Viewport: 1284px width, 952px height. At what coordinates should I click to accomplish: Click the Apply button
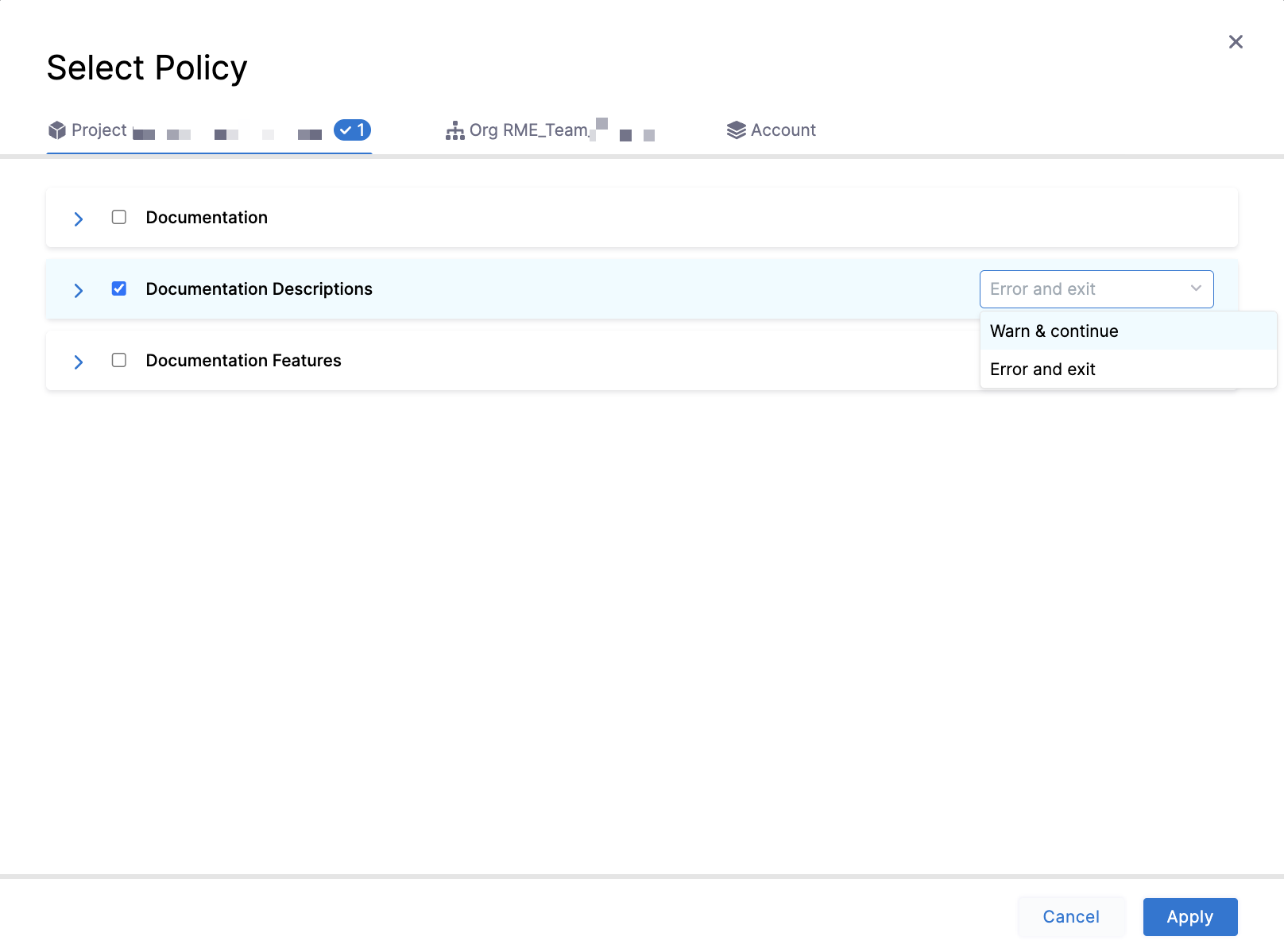[1189, 916]
